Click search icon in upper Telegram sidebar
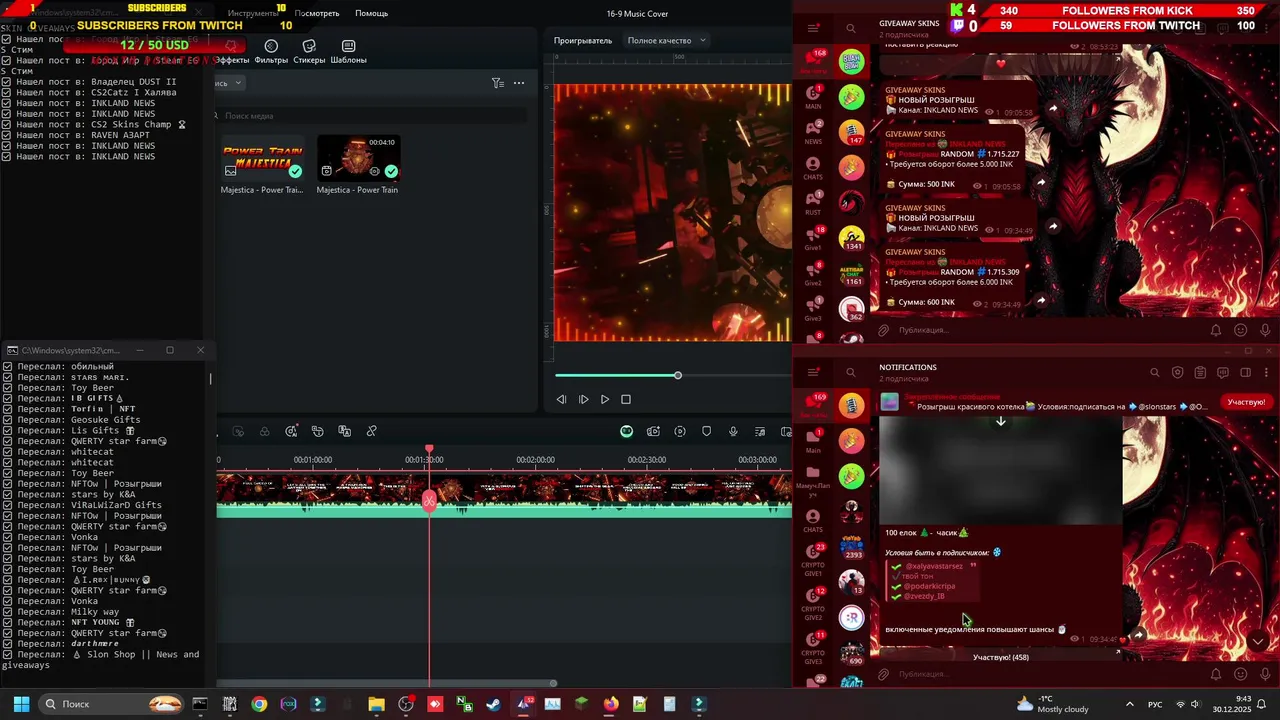The width and height of the screenshot is (1280, 720). tap(851, 28)
